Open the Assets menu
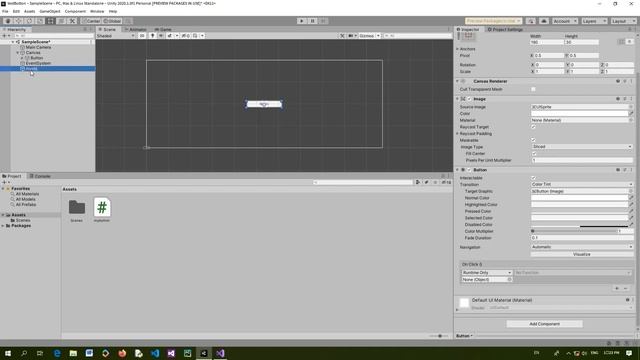 tap(29, 11)
